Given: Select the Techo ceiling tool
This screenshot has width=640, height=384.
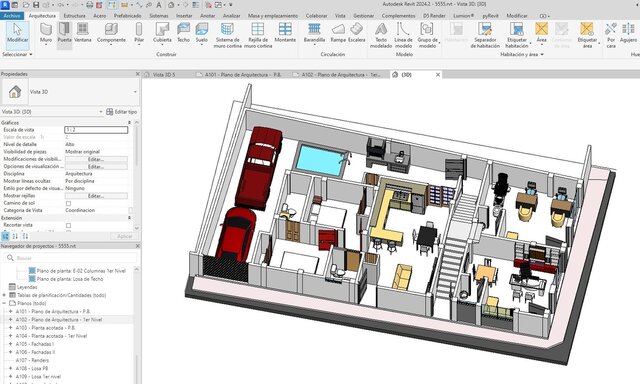Looking at the screenshot, I should pos(183,33).
